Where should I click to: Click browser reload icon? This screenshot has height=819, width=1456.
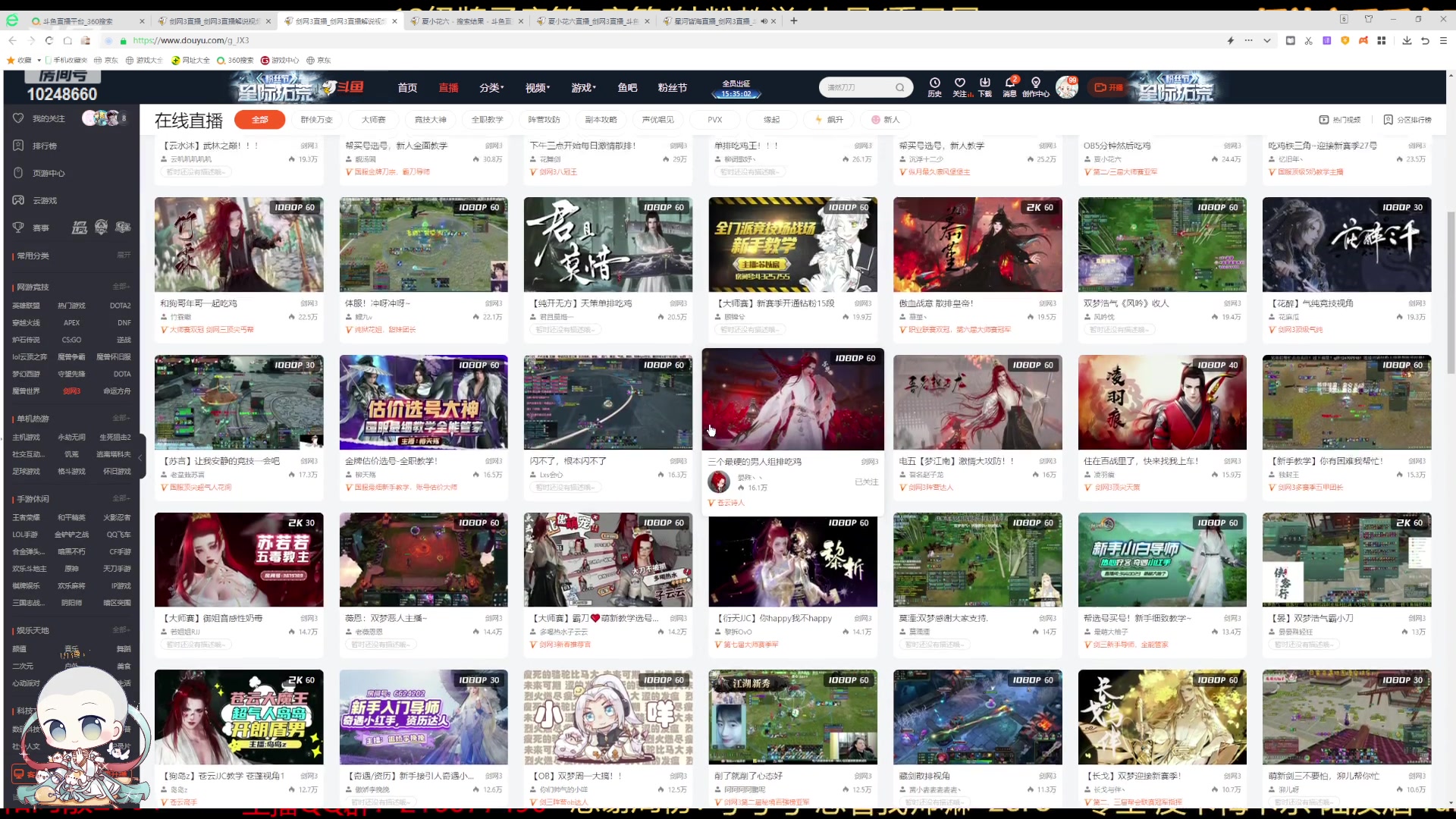(x=49, y=40)
